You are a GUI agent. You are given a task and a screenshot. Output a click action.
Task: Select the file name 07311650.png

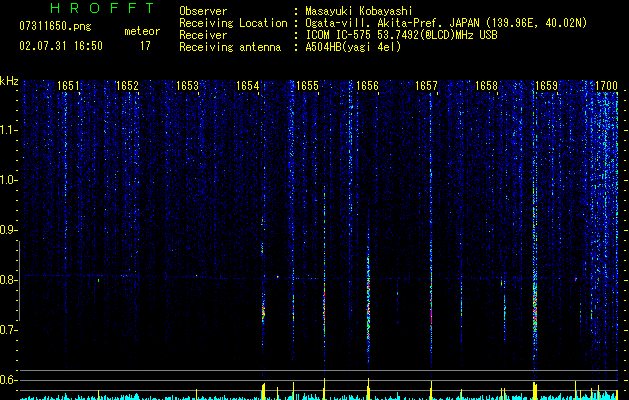tap(55, 26)
